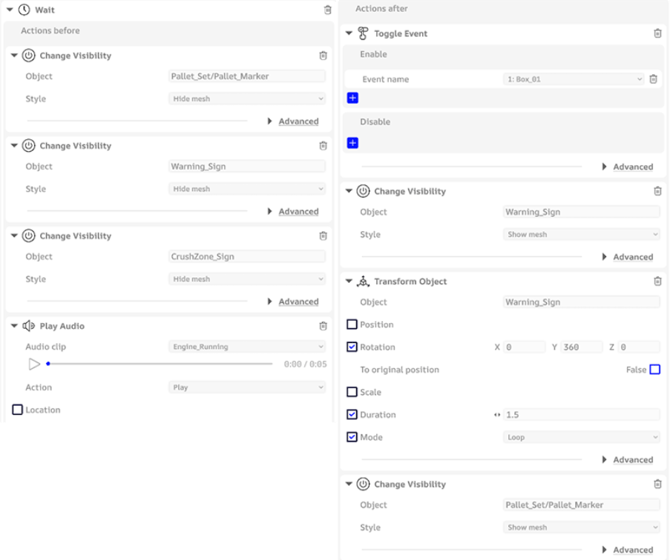Open Event name dropdown showing Box_01
Image resolution: width=670 pixels, height=560 pixels.
[x=573, y=79]
